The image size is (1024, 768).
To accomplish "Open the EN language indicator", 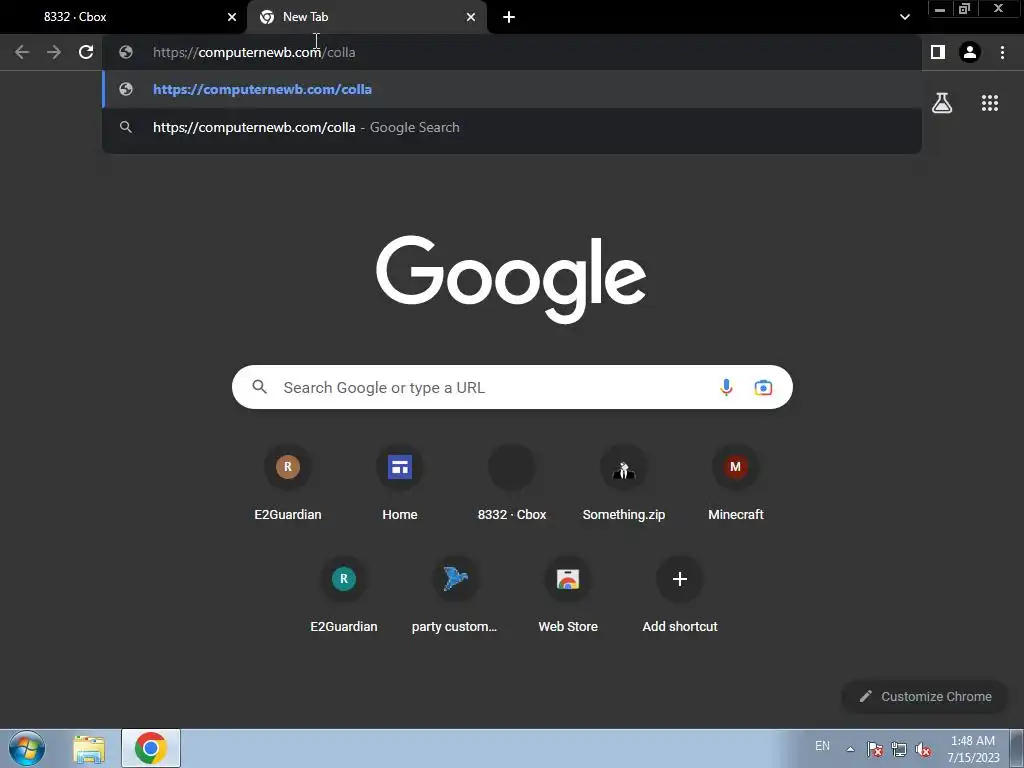I will (822, 746).
